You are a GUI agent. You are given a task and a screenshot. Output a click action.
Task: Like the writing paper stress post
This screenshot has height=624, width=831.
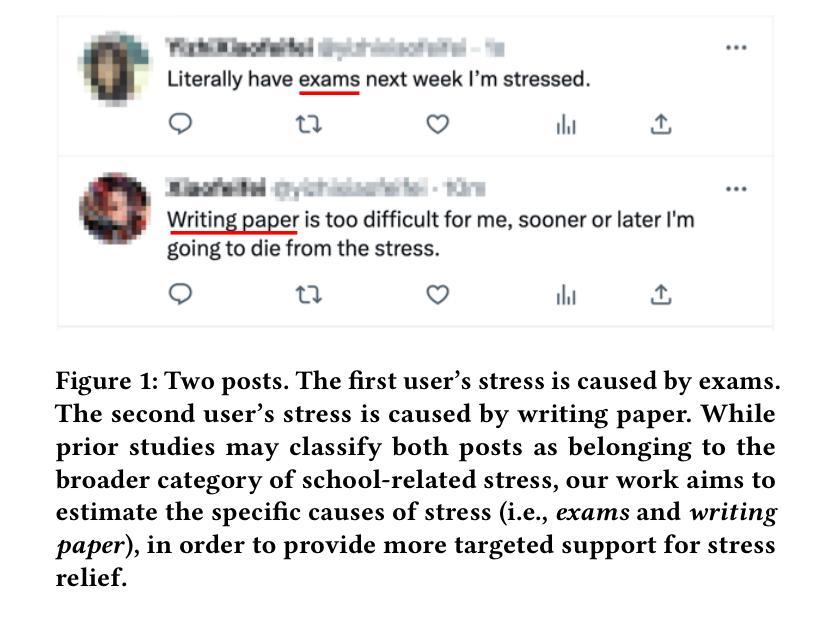point(438,294)
